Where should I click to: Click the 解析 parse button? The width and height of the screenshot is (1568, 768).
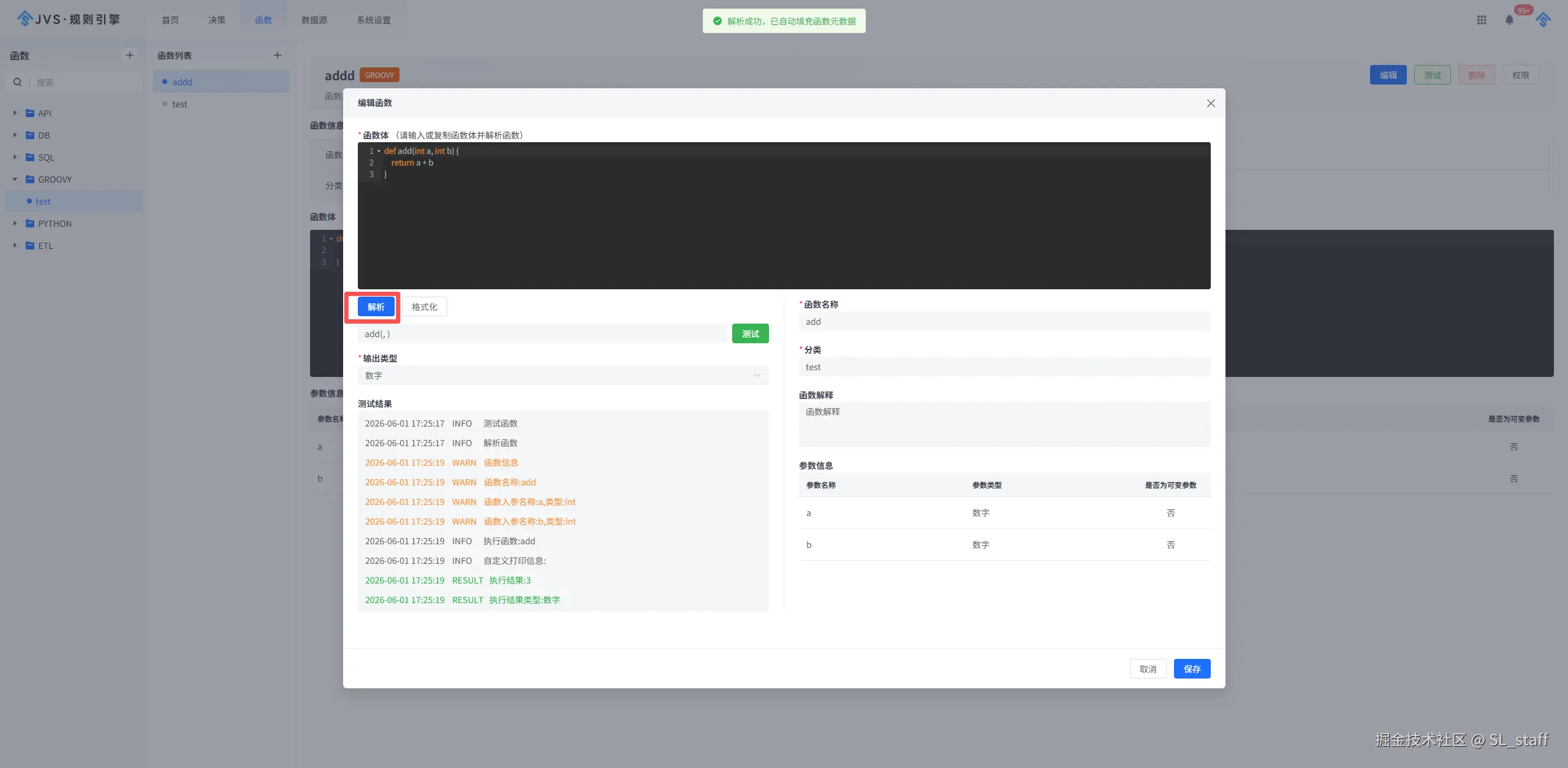coord(376,307)
